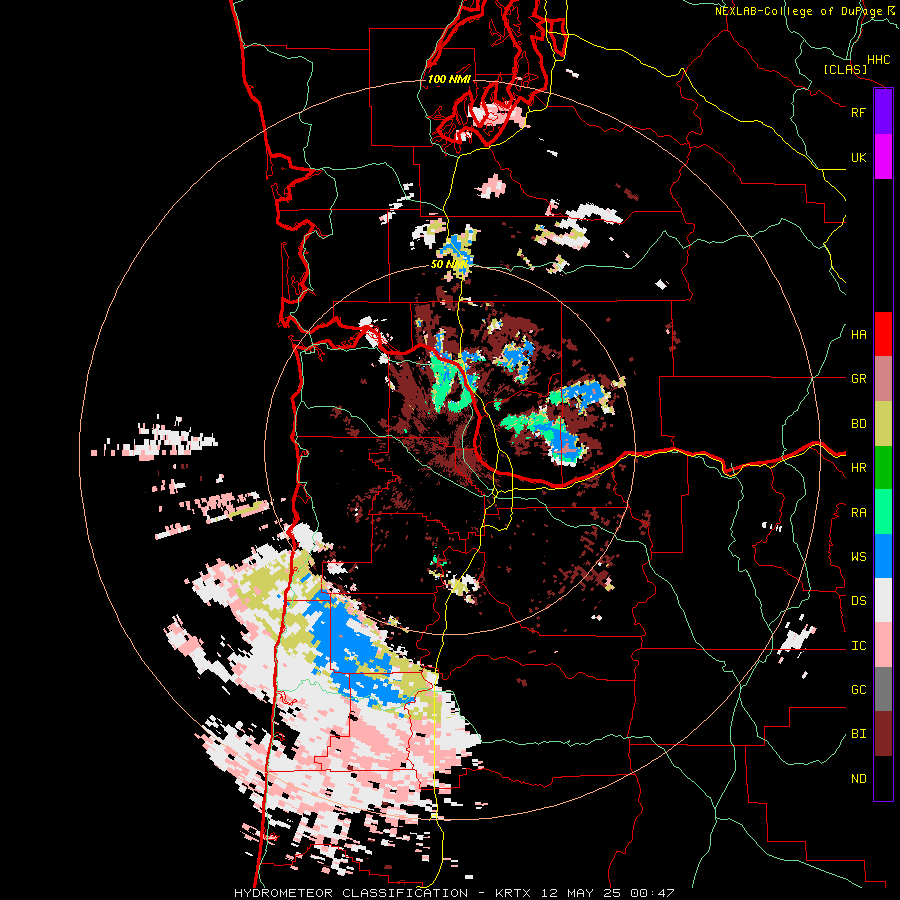This screenshot has width=900, height=900.
Task: Click the DS legend label
Action: (x=858, y=601)
